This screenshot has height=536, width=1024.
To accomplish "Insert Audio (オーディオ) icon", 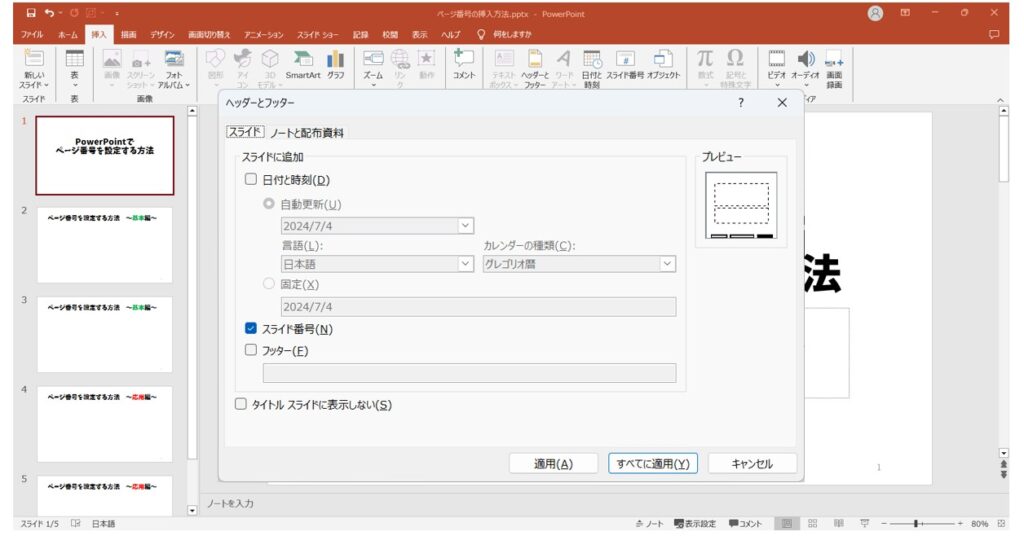I will click(806, 59).
